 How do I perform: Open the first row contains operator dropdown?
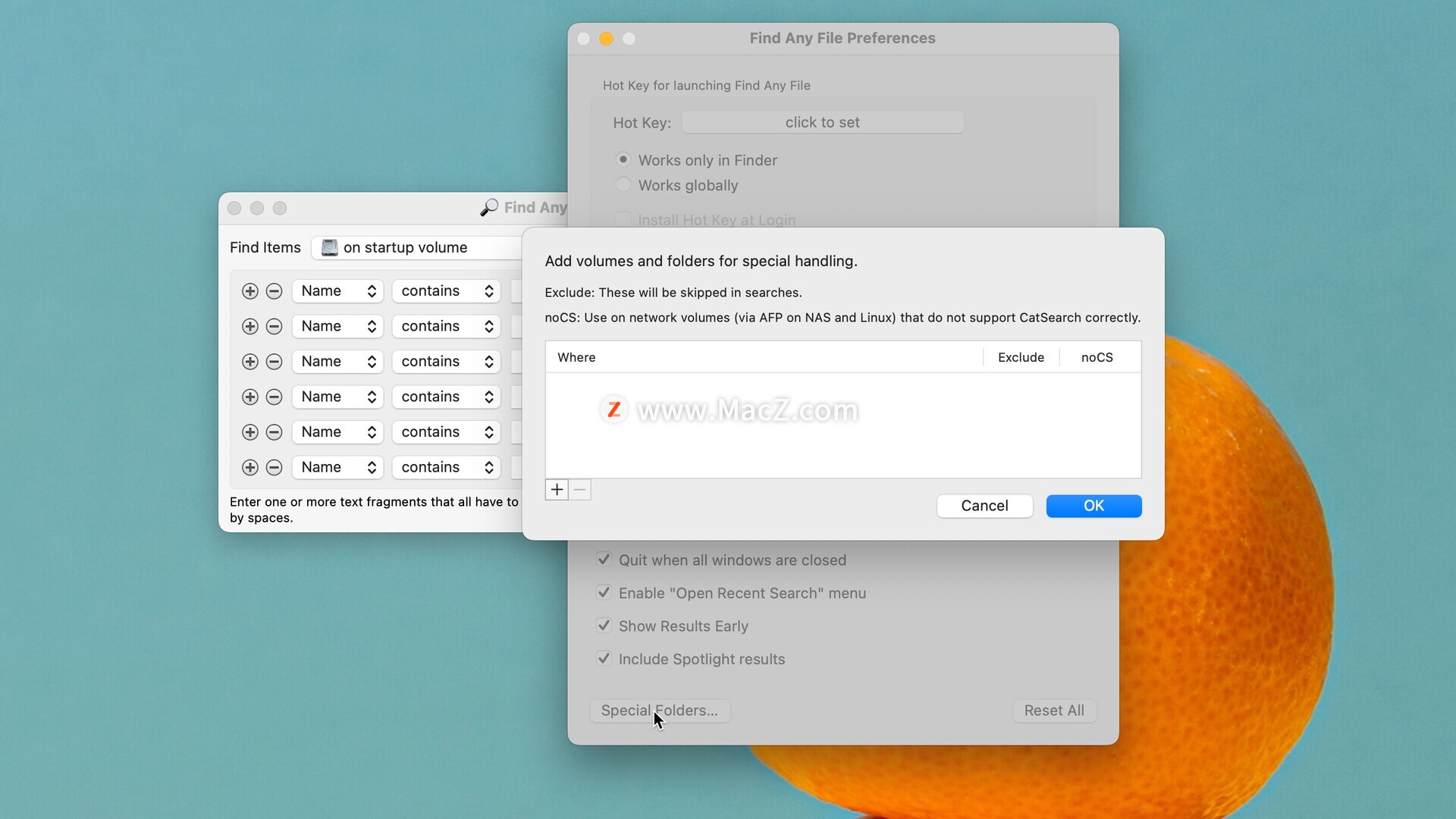point(446,291)
